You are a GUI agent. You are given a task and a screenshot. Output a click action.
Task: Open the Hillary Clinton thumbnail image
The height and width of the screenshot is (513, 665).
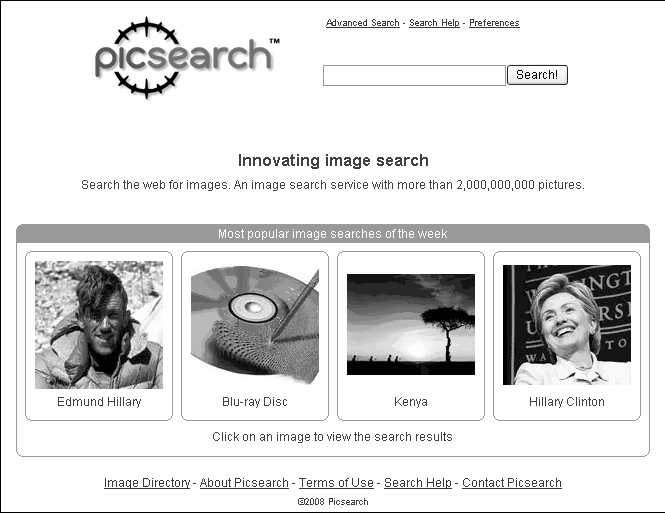pyautogui.click(x=567, y=325)
